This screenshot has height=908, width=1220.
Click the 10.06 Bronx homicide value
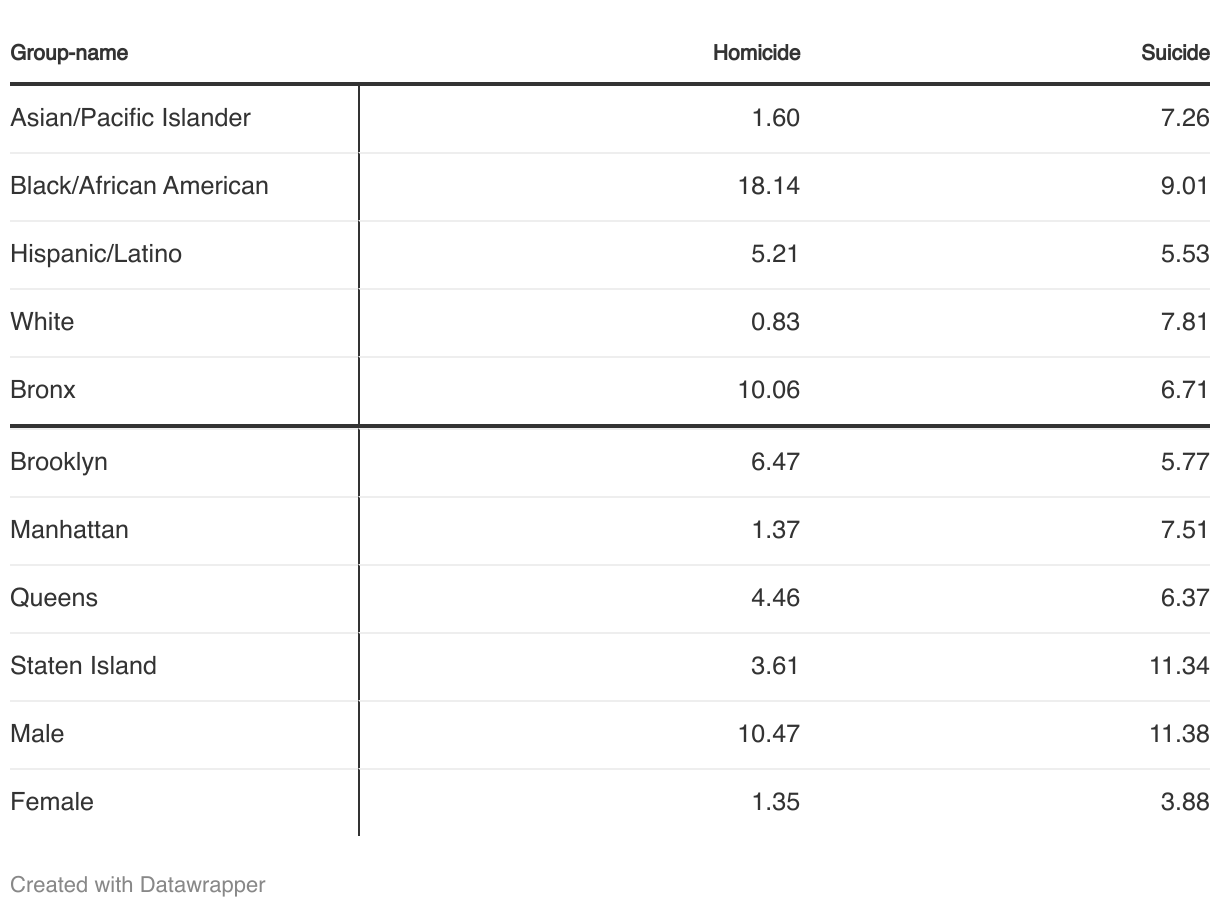(769, 390)
